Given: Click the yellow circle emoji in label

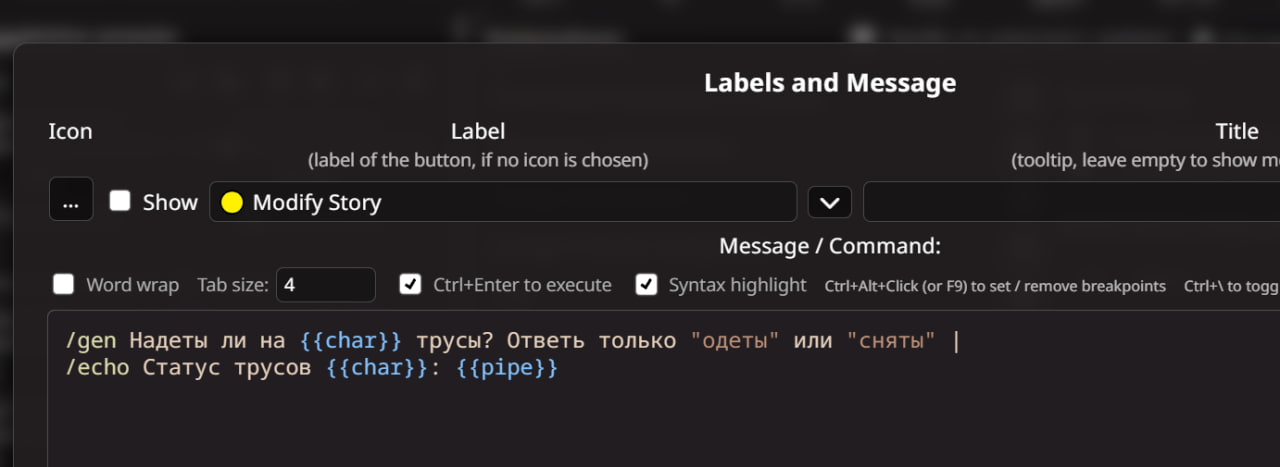Looking at the screenshot, I should [232, 203].
